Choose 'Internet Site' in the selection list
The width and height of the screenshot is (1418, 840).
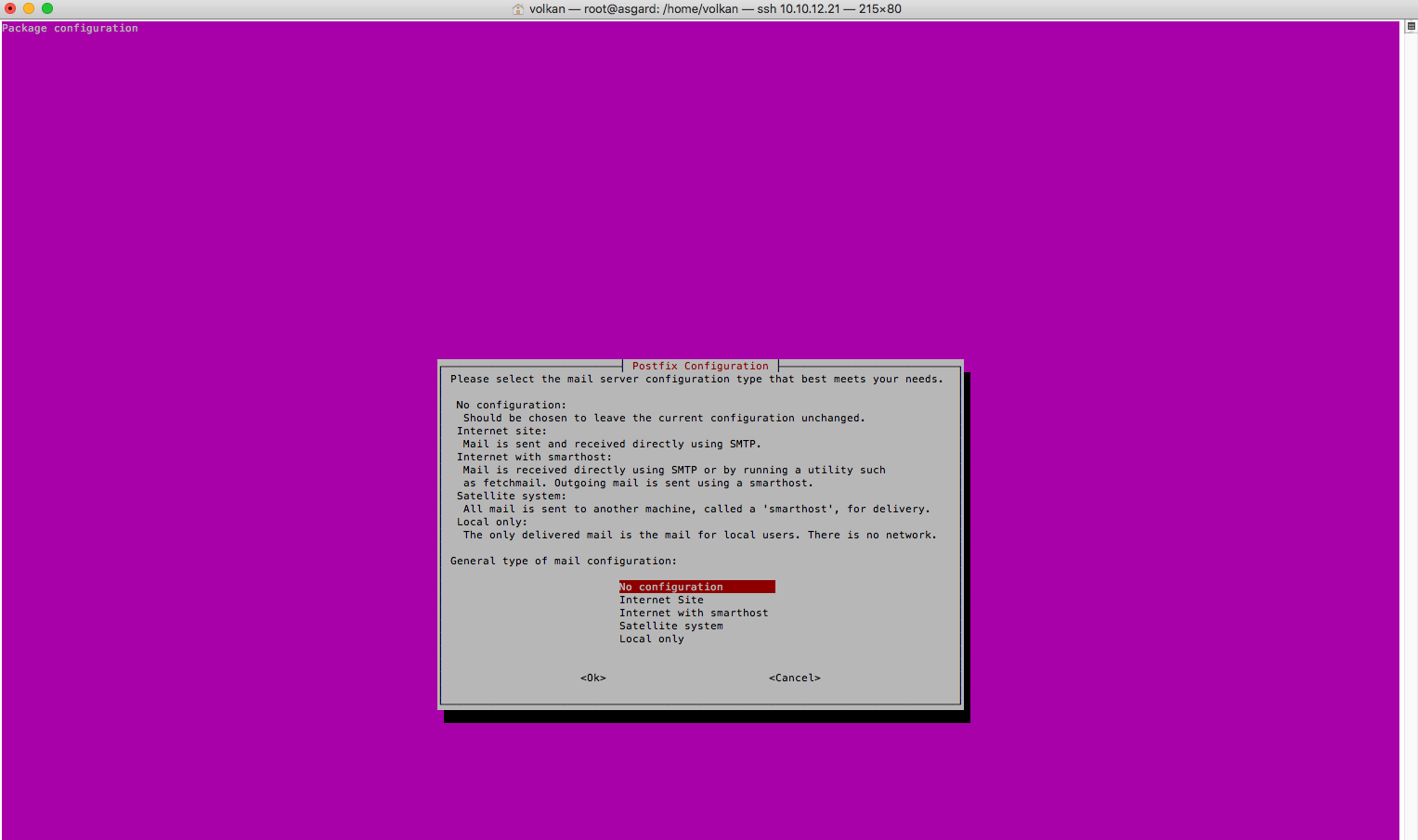tap(661, 600)
